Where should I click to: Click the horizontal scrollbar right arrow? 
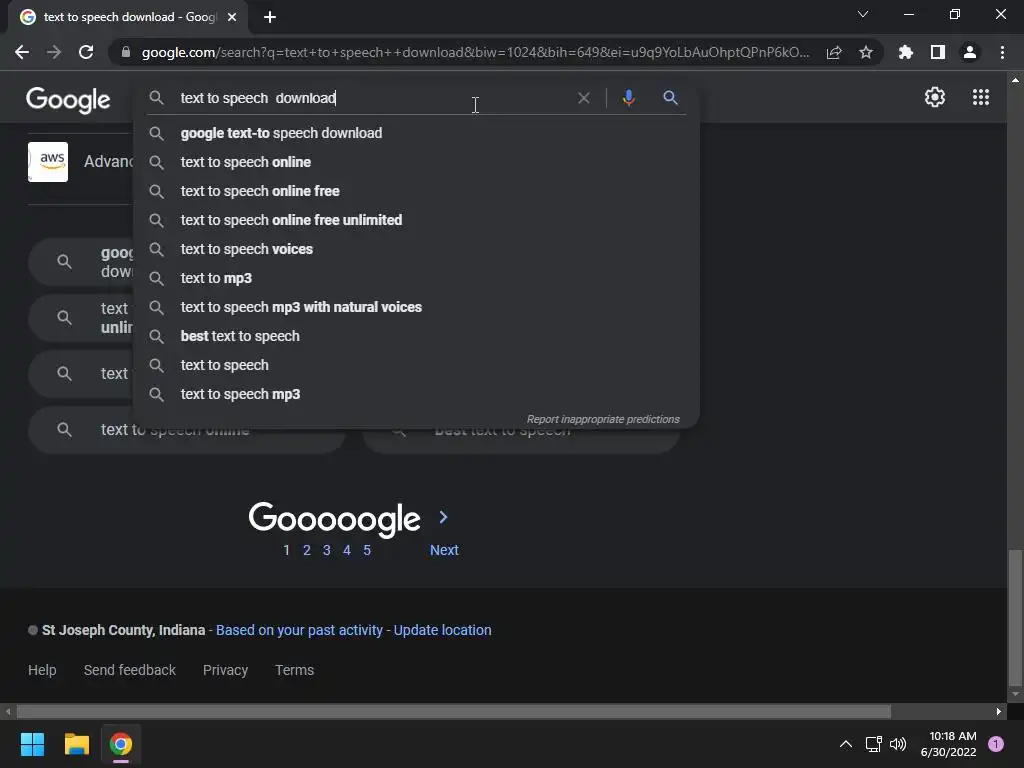click(x=999, y=711)
